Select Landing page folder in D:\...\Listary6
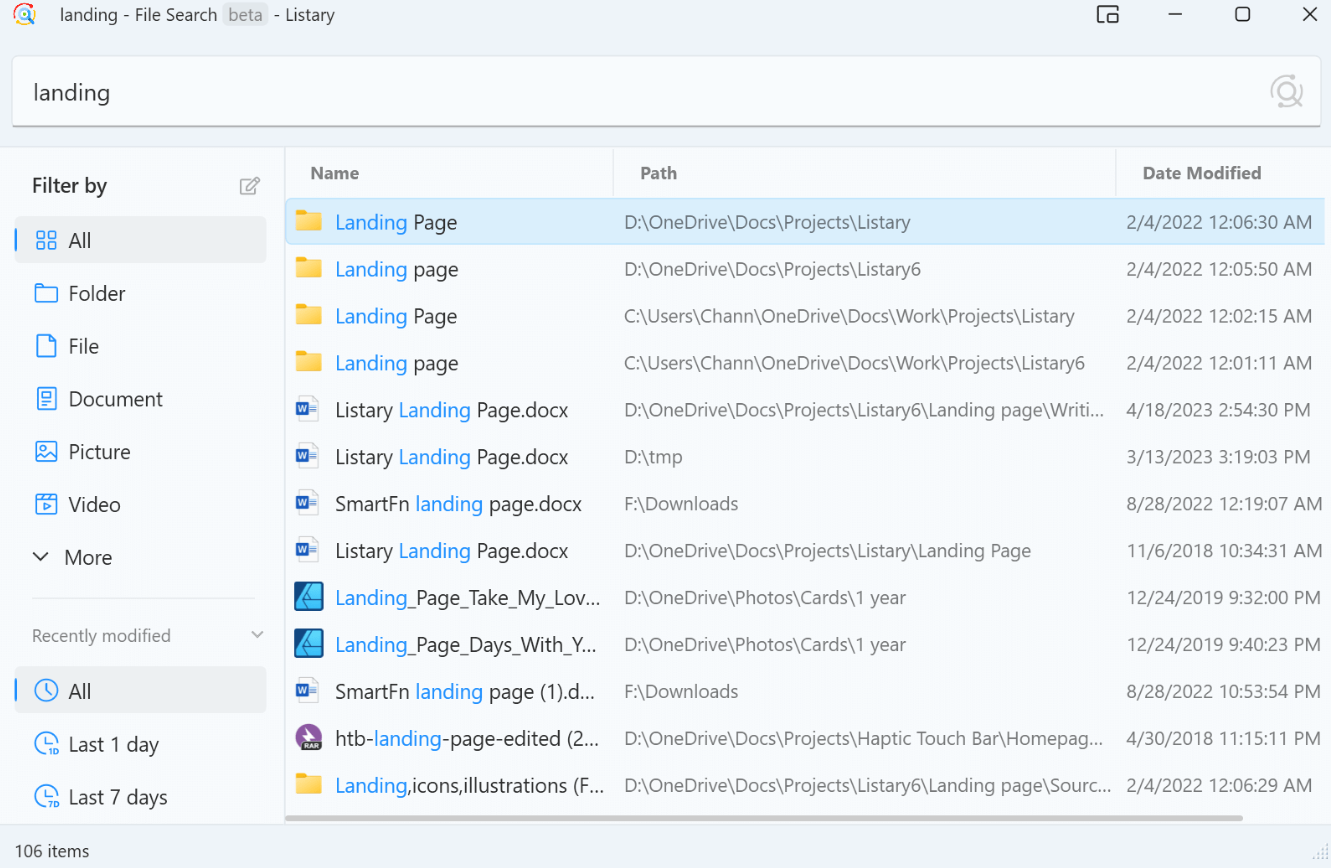Image resolution: width=1331 pixels, height=868 pixels. 805,269
